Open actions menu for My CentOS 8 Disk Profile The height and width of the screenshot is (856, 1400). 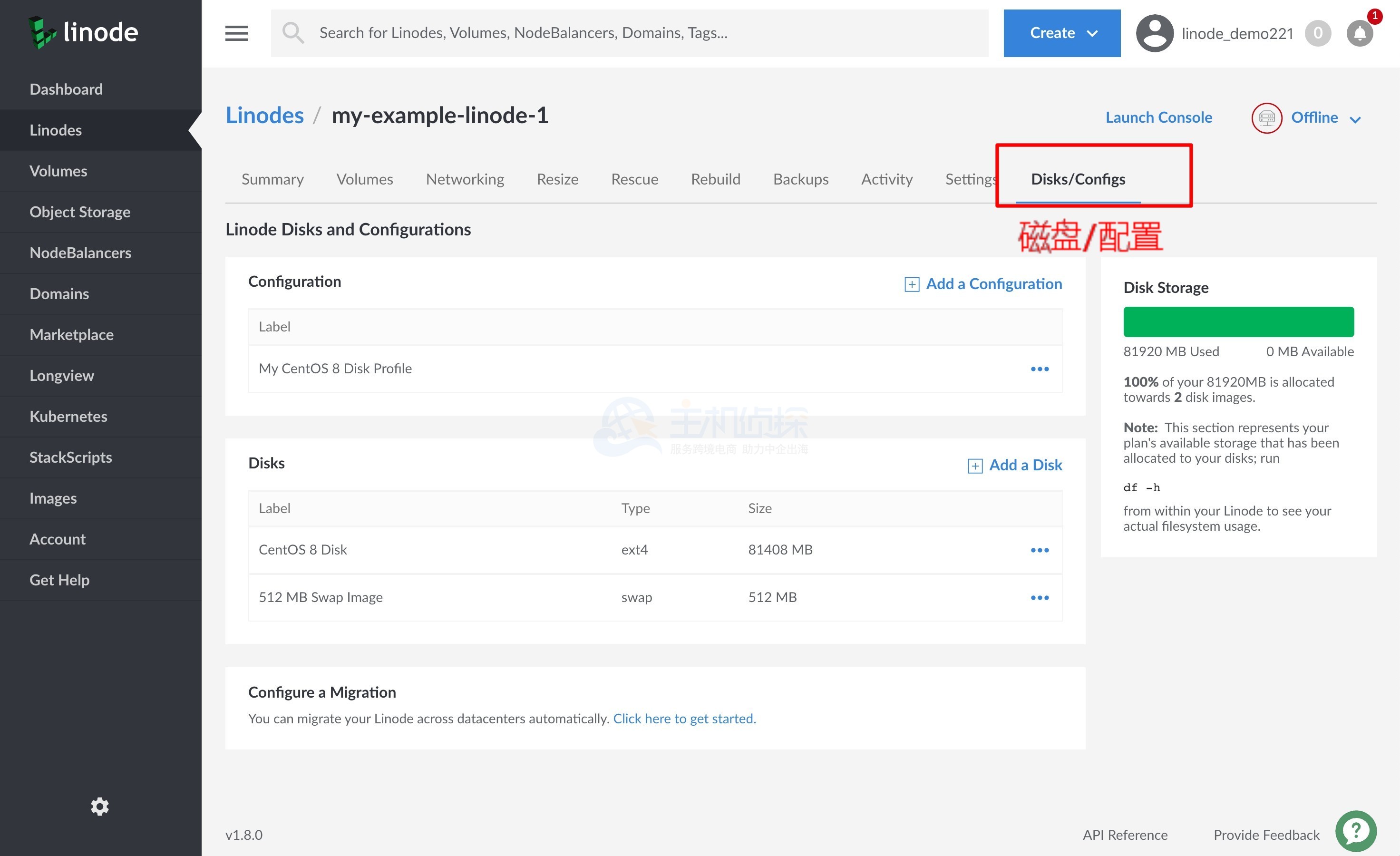(1039, 369)
